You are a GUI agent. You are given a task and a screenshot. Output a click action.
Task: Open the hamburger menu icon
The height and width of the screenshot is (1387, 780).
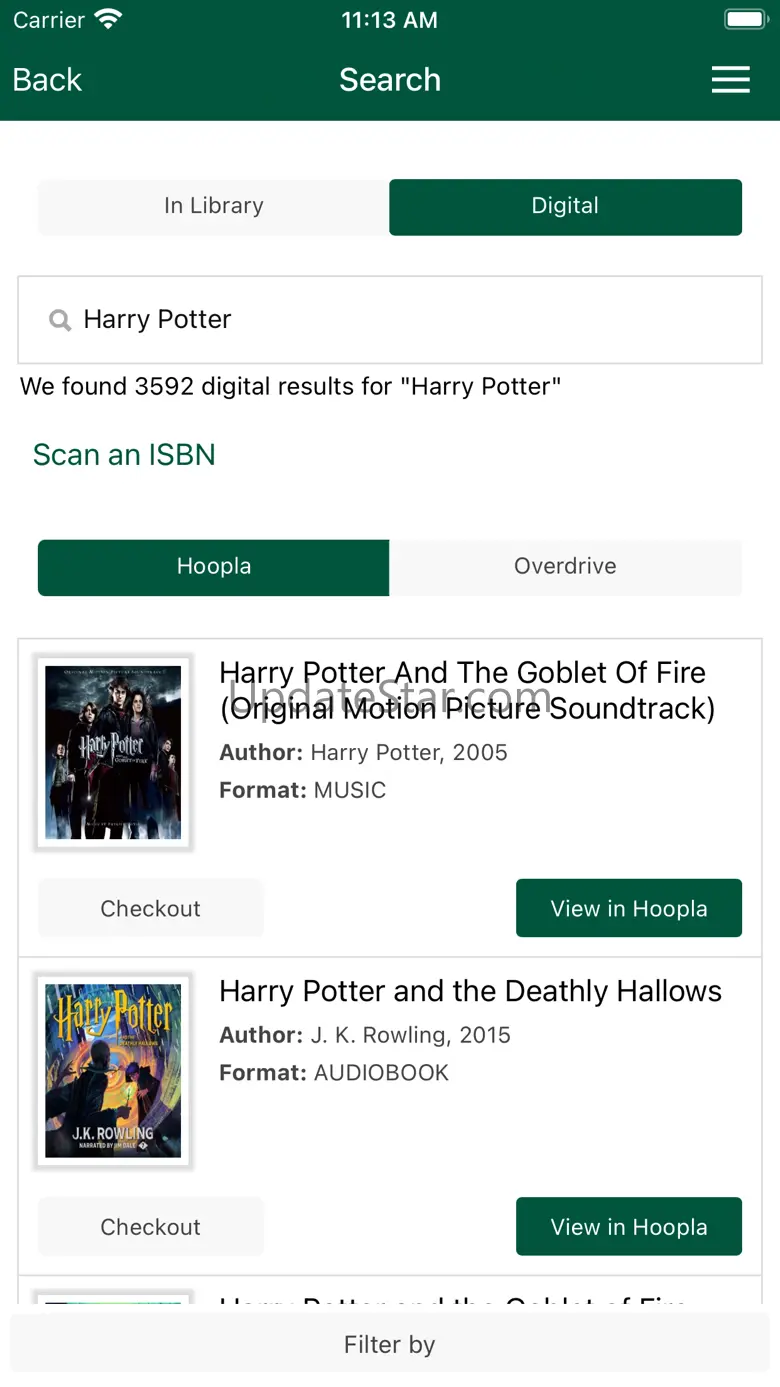click(730, 80)
